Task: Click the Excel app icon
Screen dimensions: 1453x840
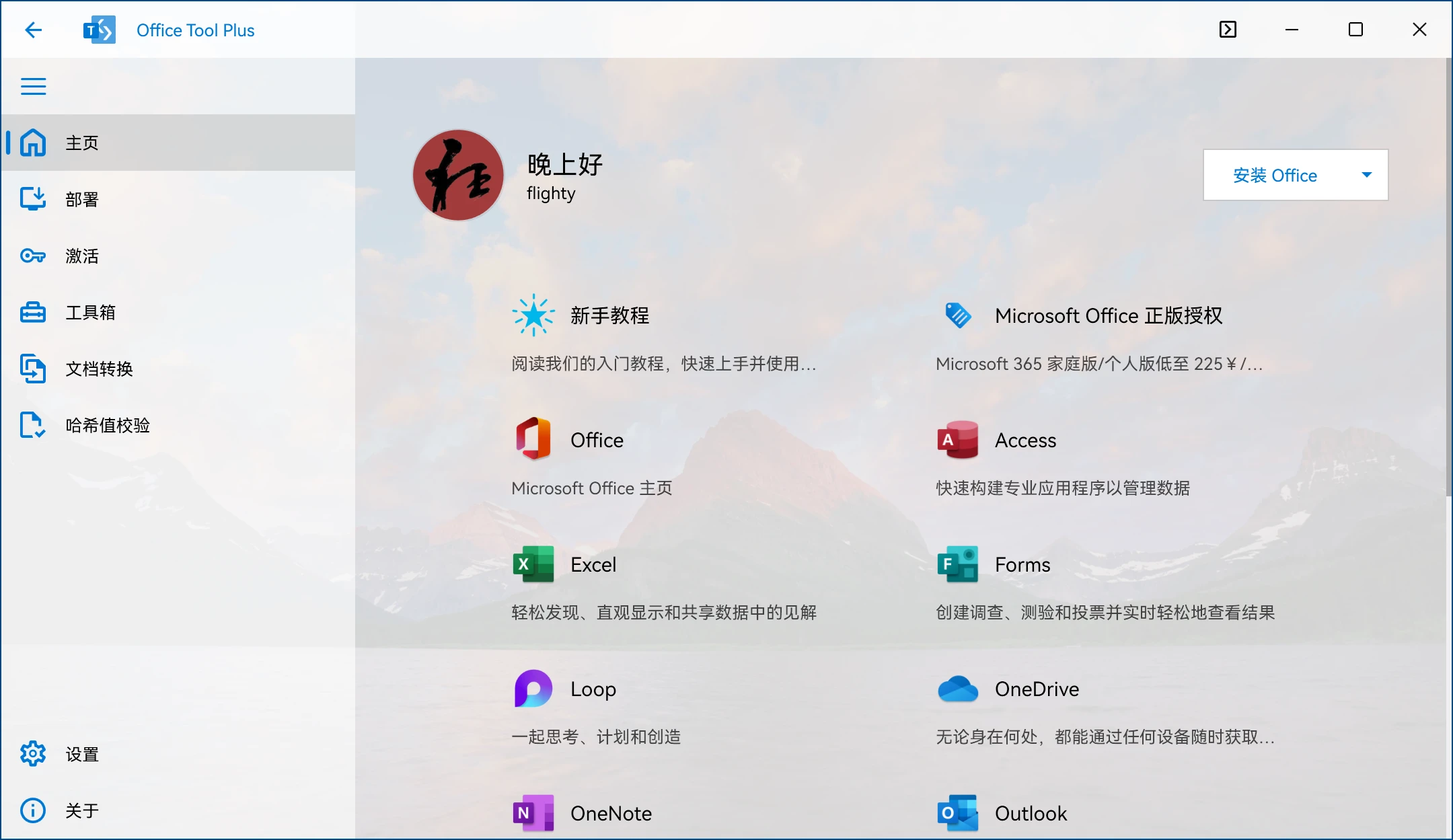Action: (x=533, y=564)
